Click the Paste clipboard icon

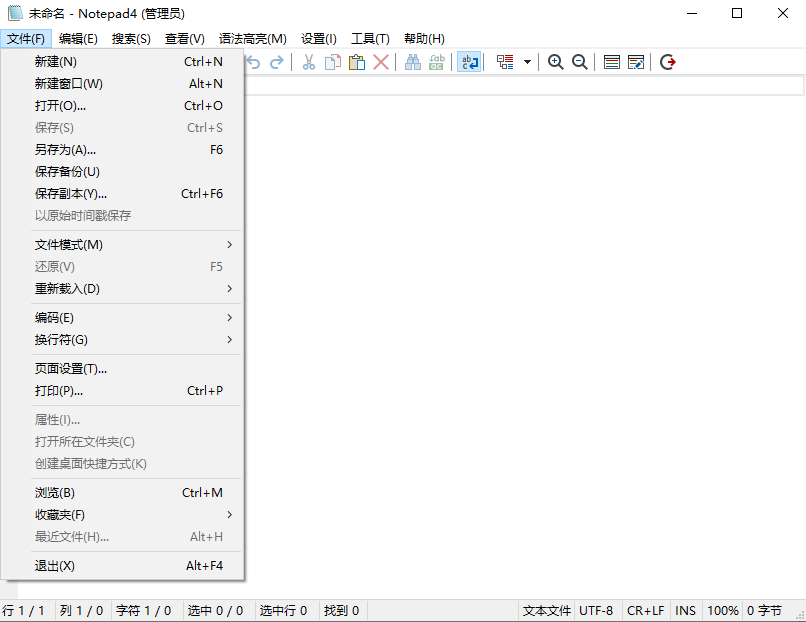[x=357, y=62]
